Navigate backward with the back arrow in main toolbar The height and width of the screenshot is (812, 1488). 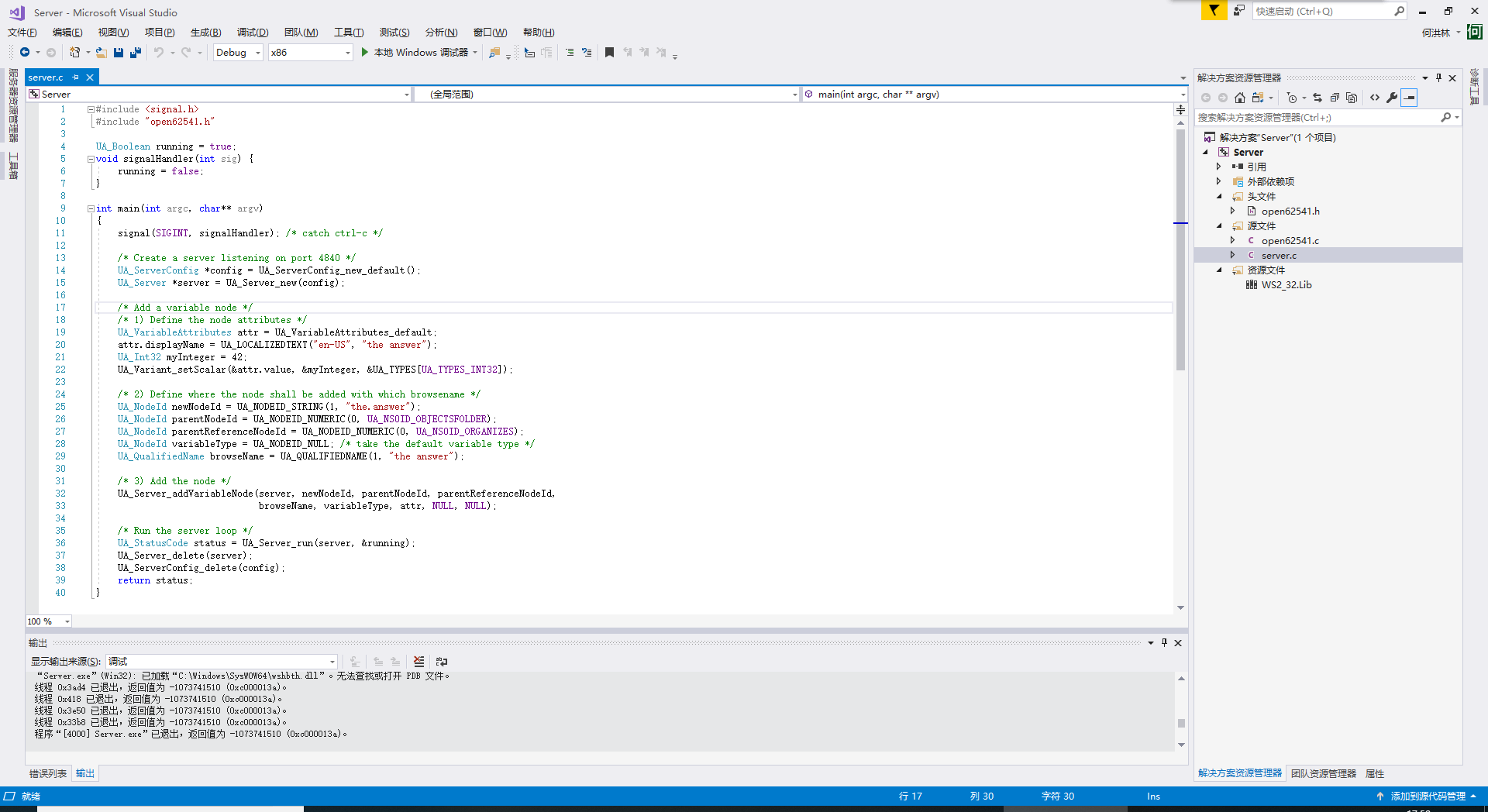click(25, 52)
